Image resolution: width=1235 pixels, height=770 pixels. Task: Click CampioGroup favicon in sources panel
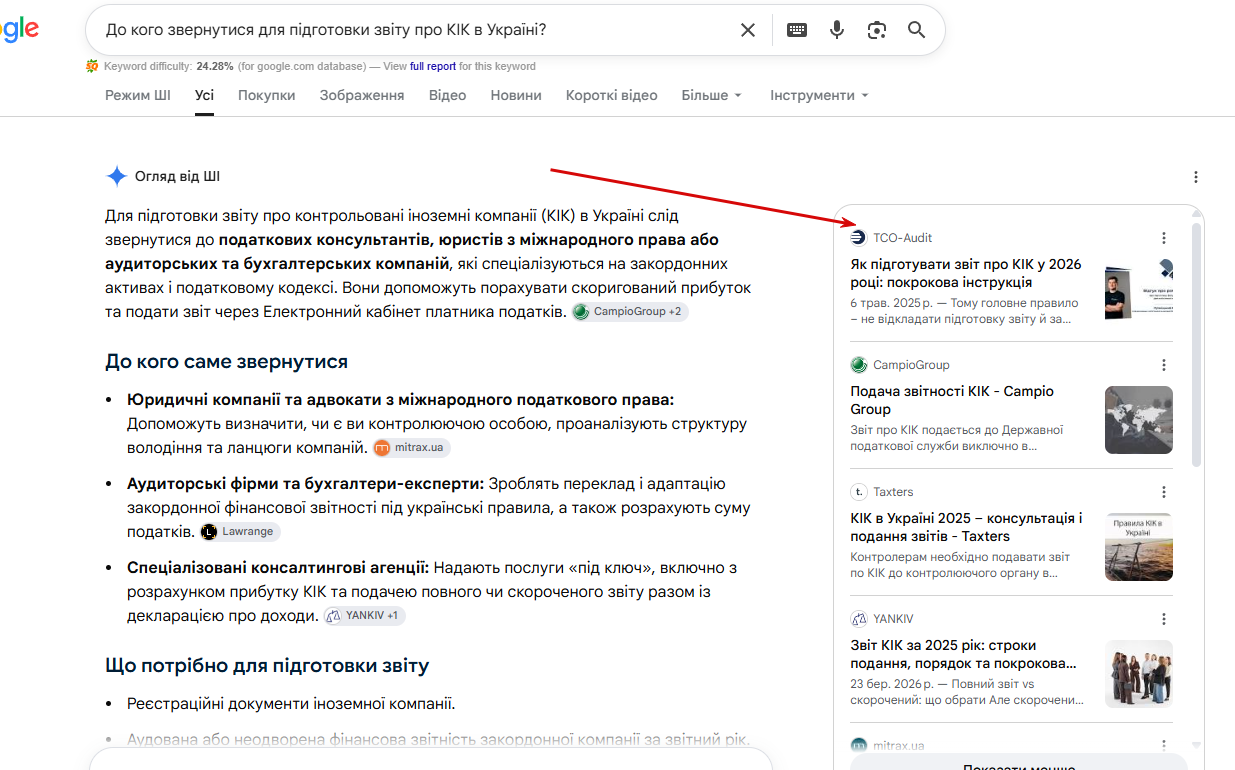click(x=858, y=365)
